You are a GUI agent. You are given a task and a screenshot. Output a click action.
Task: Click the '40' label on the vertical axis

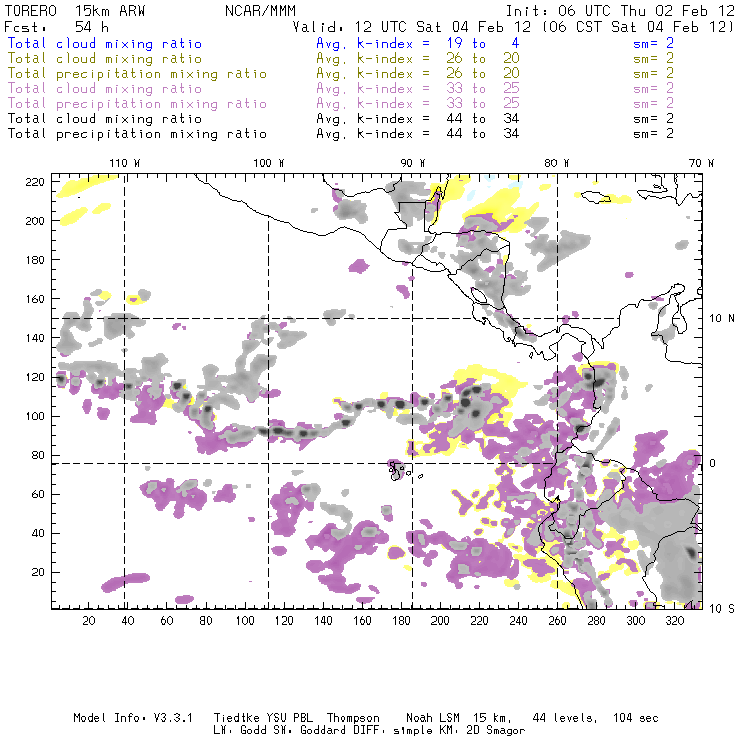pos(38,533)
